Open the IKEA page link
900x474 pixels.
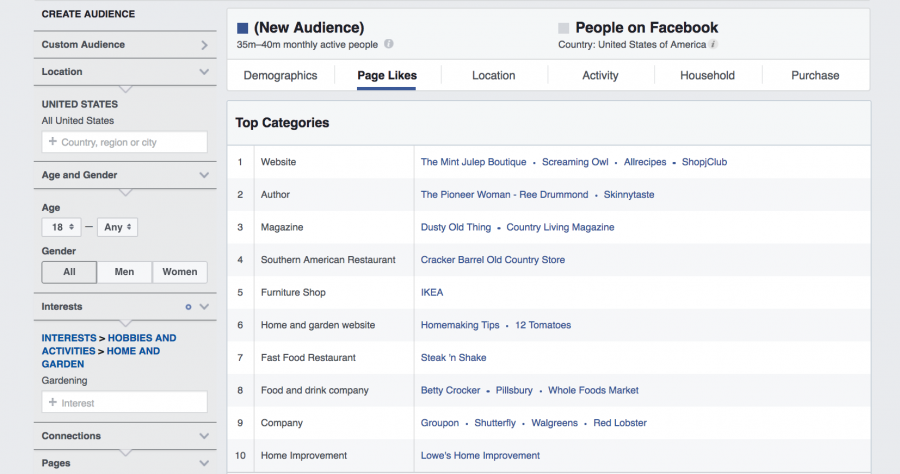(432, 293)
